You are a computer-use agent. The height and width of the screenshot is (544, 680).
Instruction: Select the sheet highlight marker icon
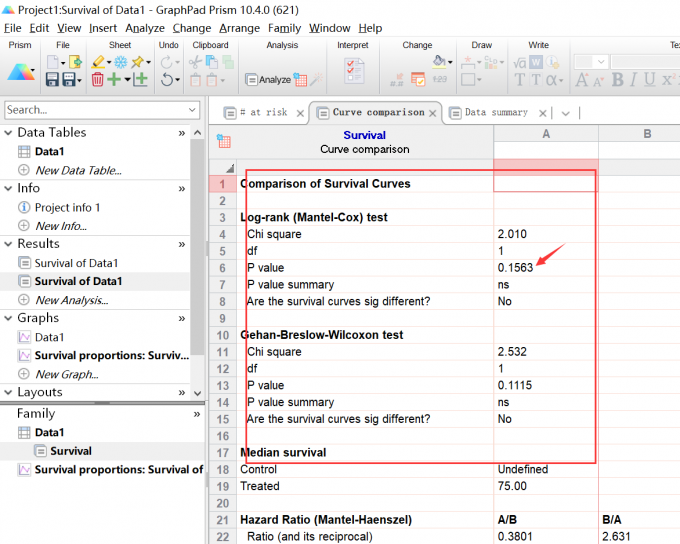click(x=98, y=62)
